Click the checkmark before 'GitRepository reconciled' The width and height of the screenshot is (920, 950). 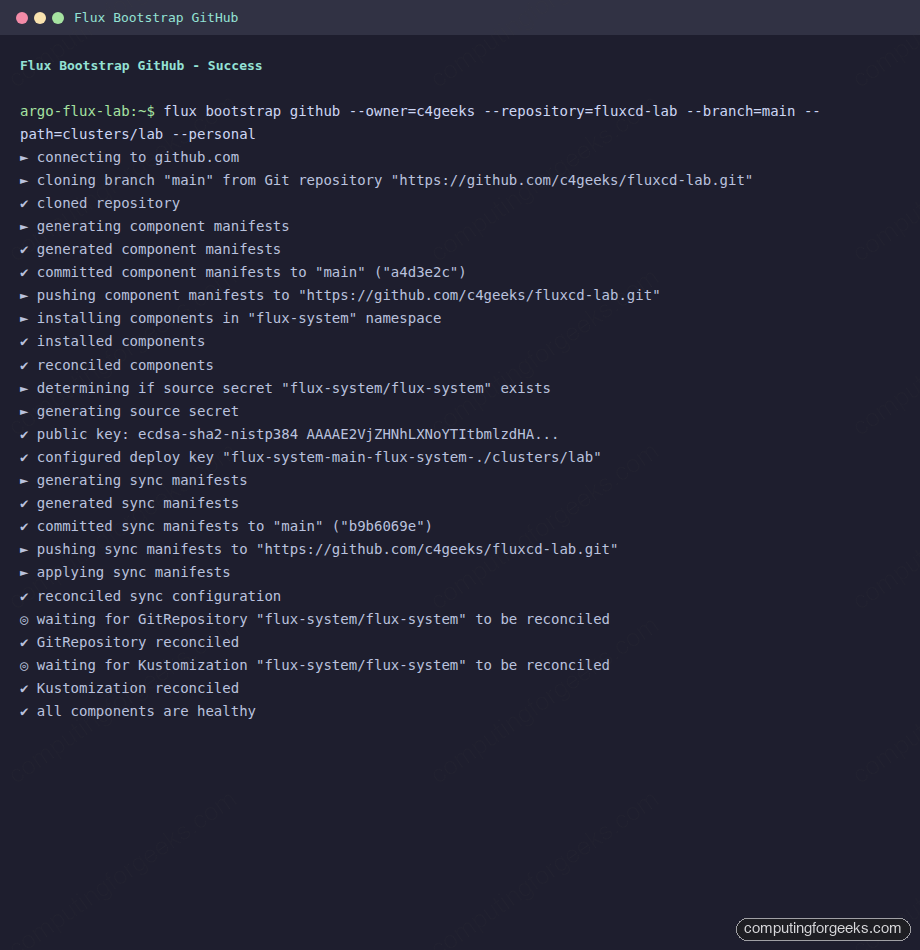[x=24, y=643]
